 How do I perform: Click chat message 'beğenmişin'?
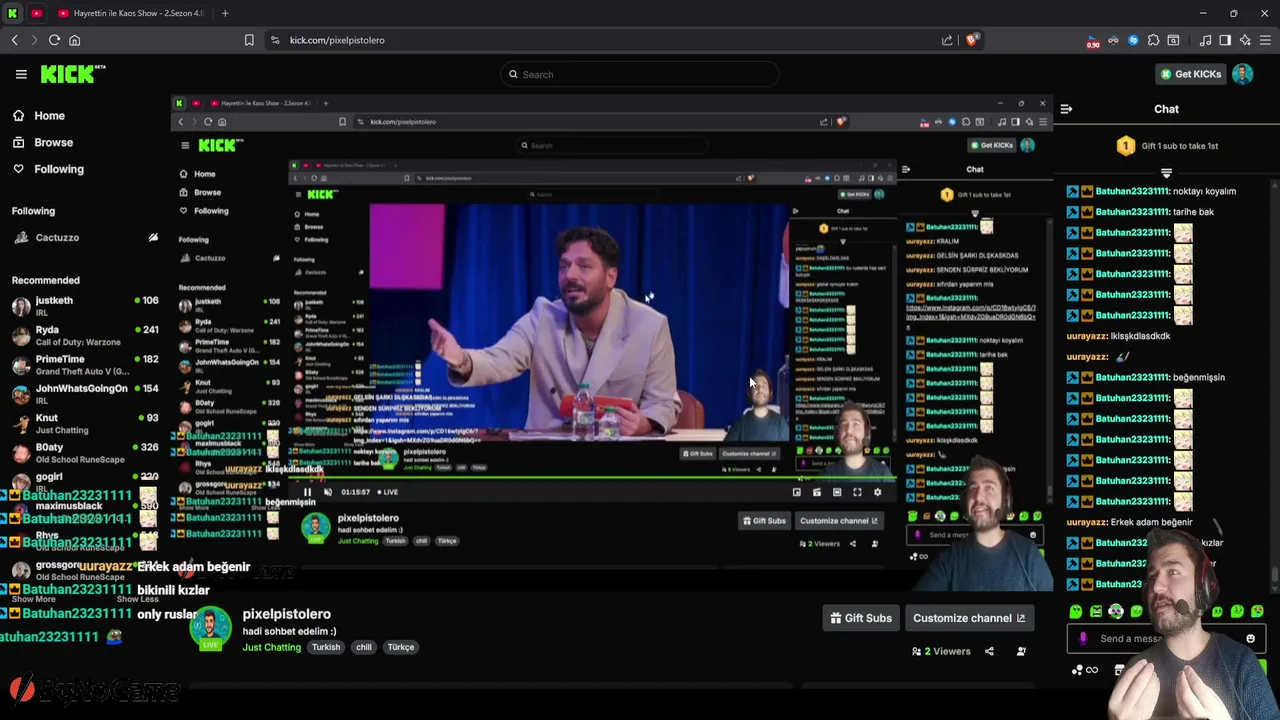[1198, 377]
